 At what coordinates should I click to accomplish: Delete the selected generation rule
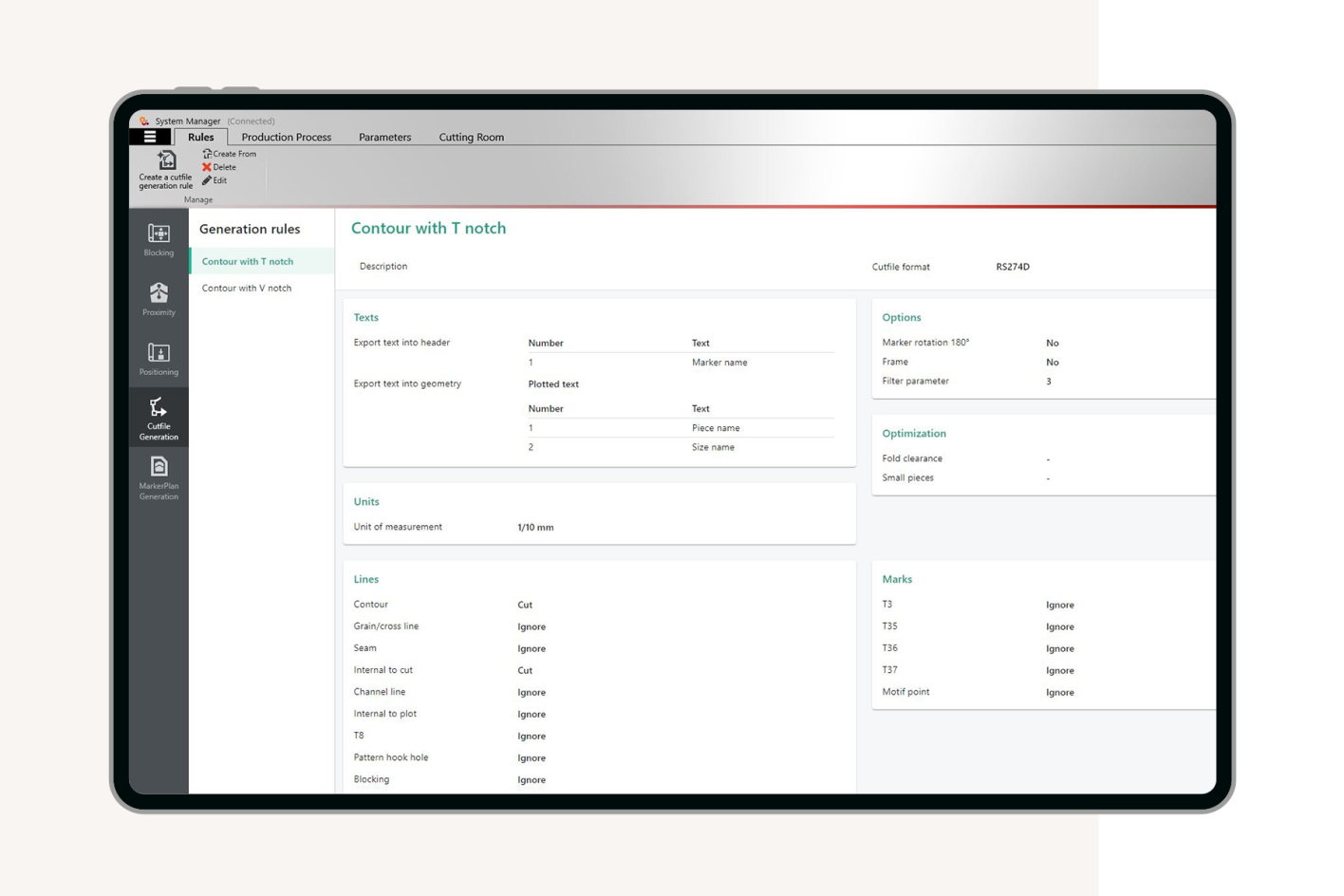tap(219, 167)
